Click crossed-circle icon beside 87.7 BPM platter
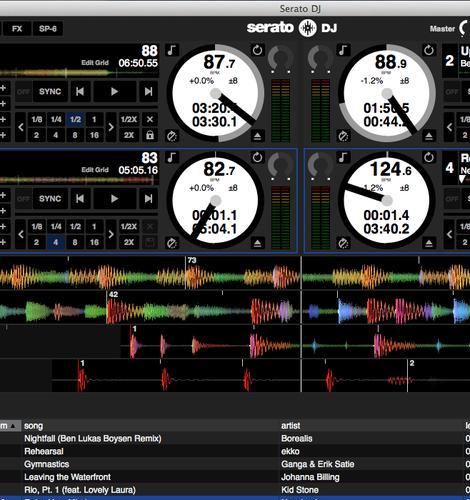The image size is (470, 500). (x=172, y=136)
